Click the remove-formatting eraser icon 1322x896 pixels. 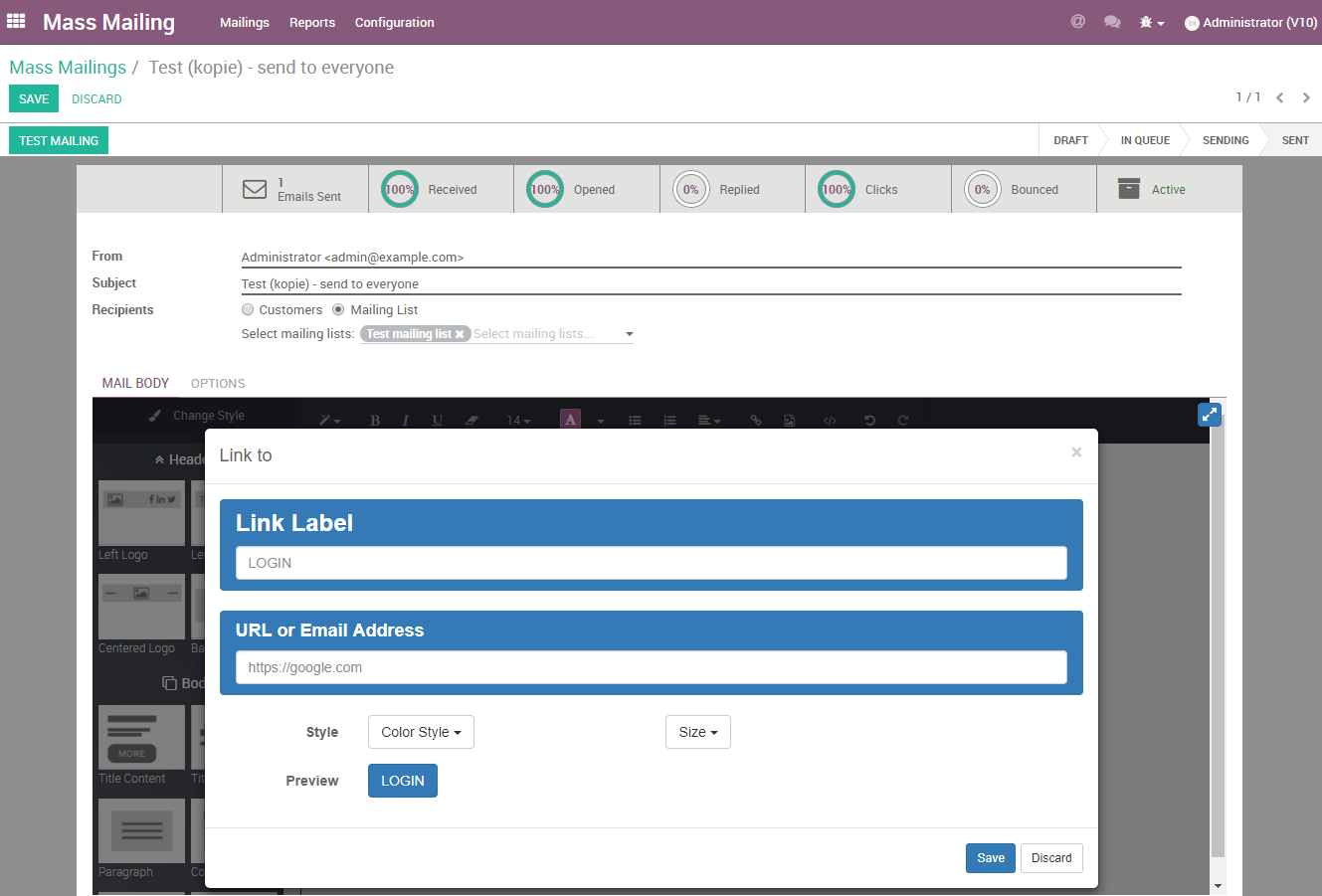(x=470, y=420)
